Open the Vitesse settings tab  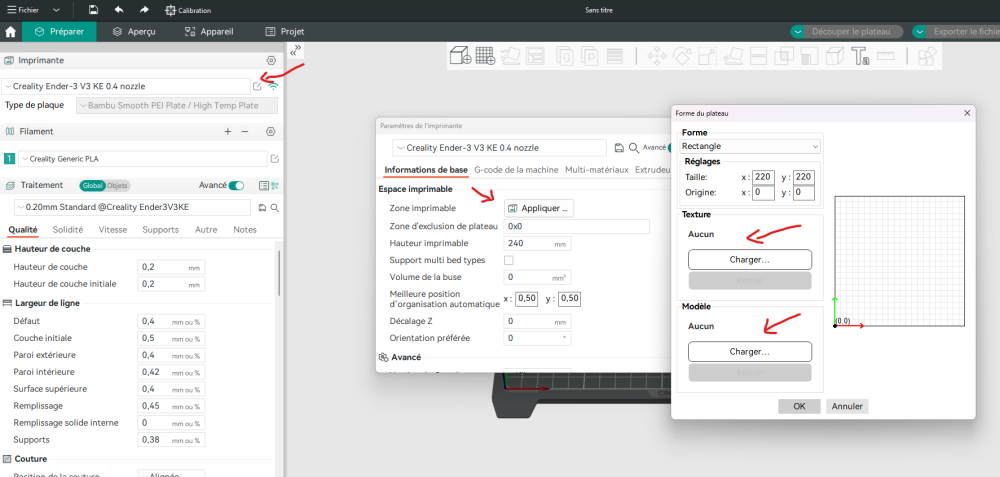(x=112, y=230)
